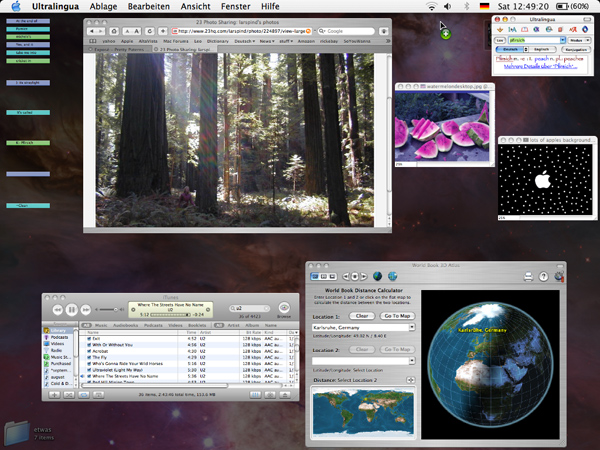Viewport: 600px width, 450px height.
Task: Uncheck the song 'The Fly'
Action: coord(89,357)
